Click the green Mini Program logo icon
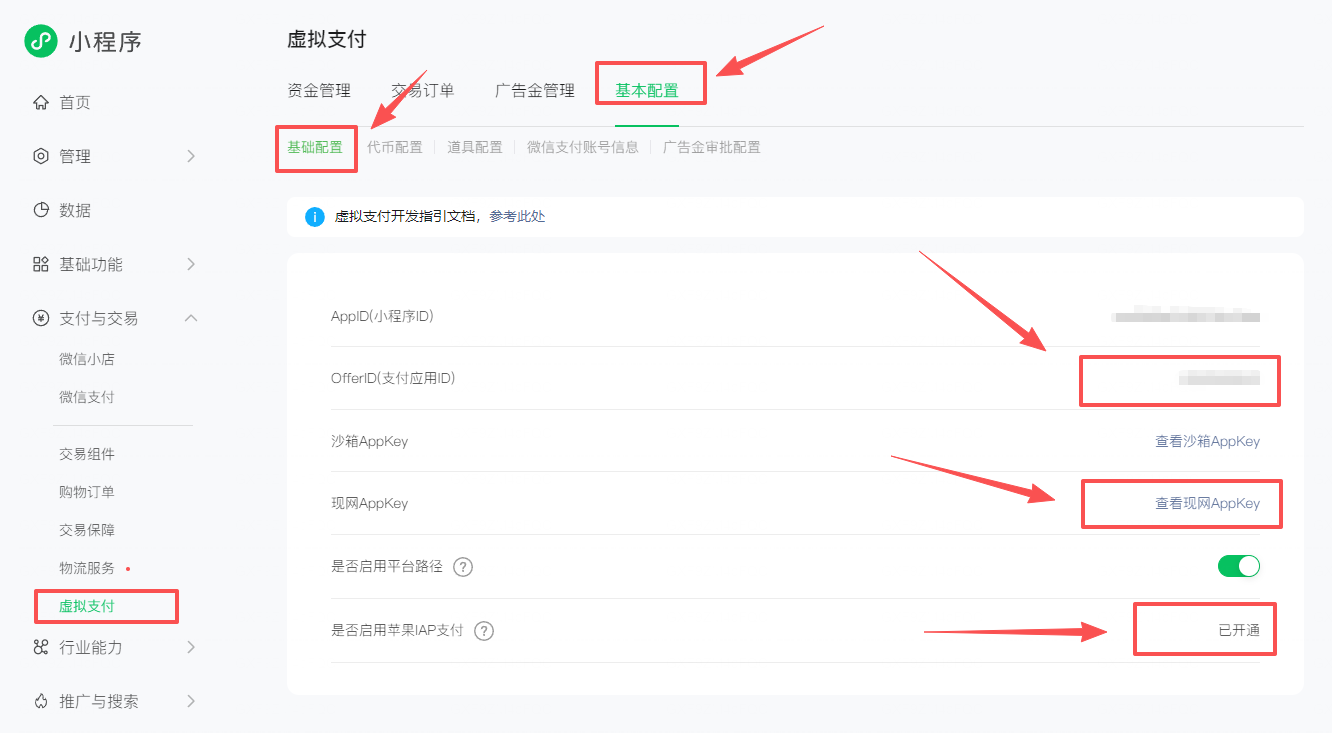The image size is (1332, 733). click(x=41, y=41)
